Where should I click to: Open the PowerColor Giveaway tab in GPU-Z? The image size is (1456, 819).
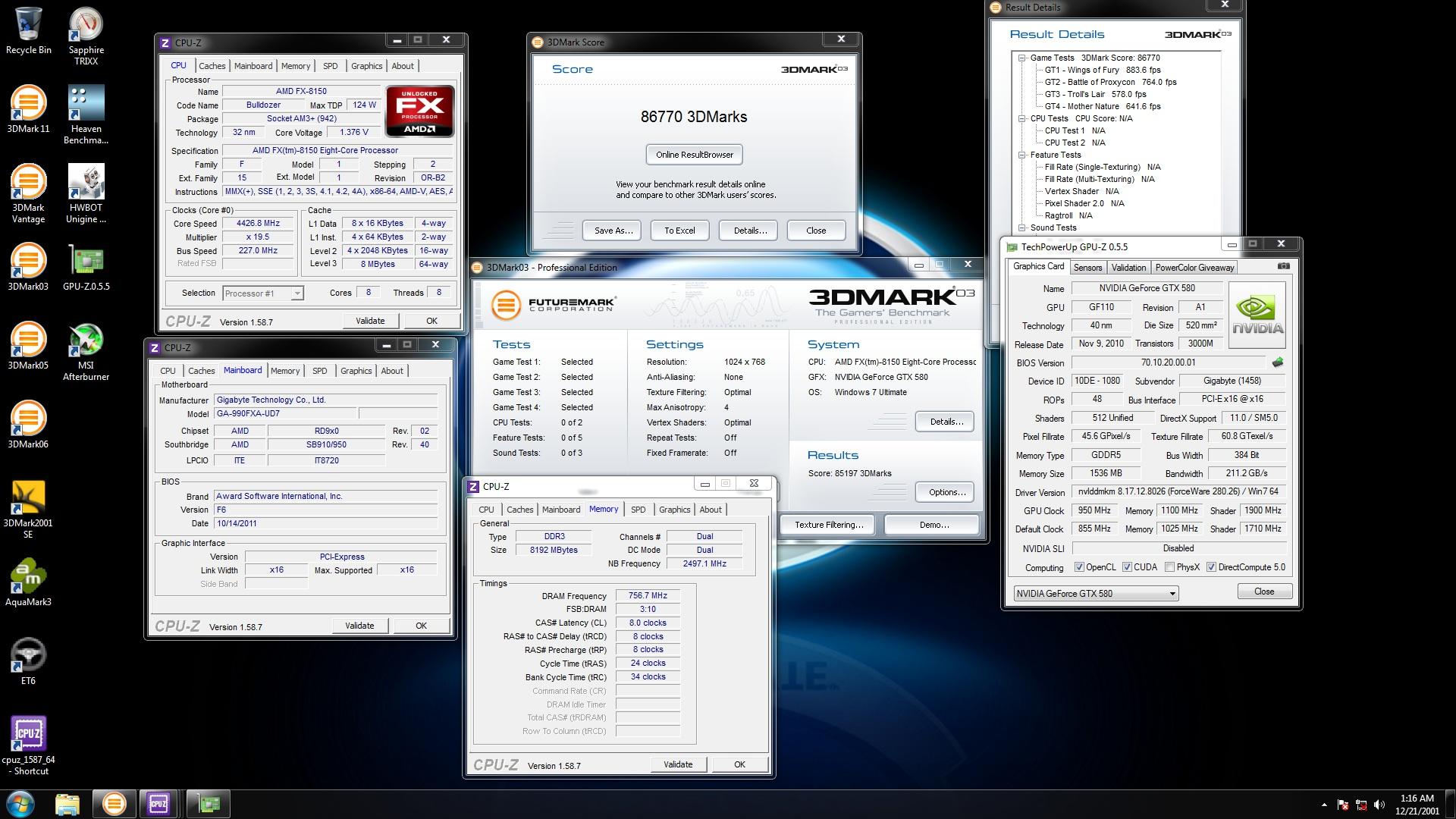pyautogui.click(x=1194, y=268)
